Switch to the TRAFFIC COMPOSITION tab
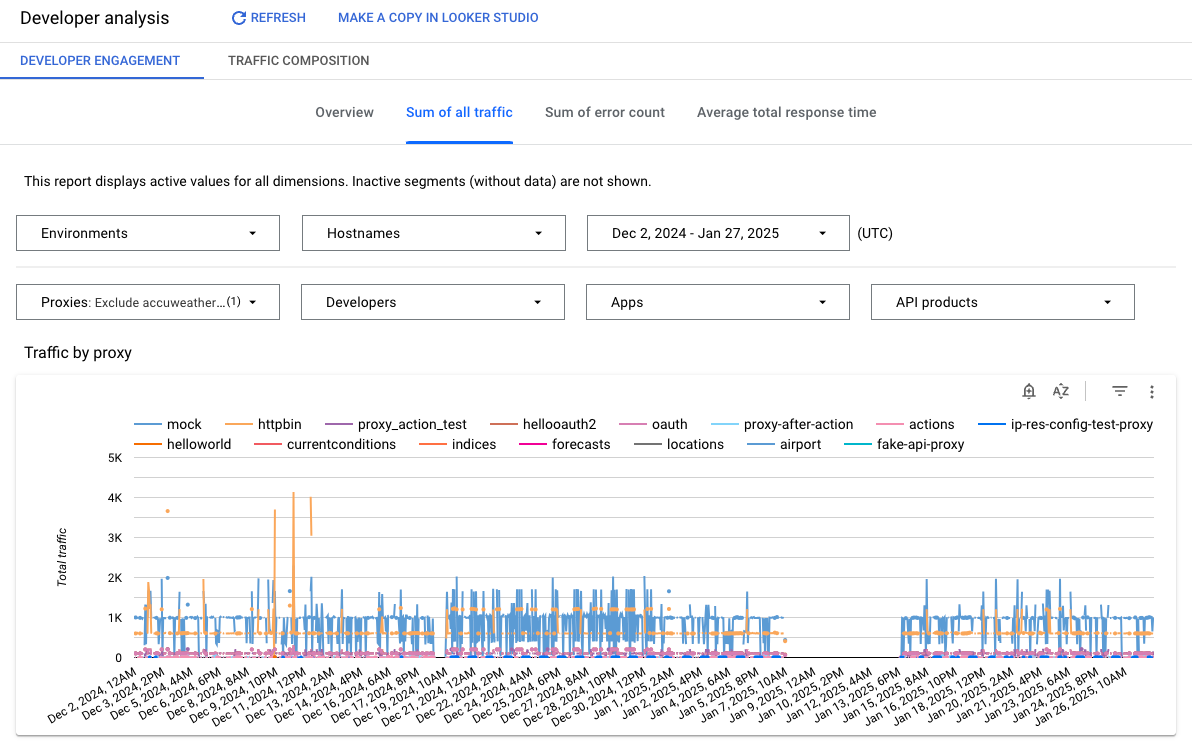This screenshot has width=1192, height=751. pos(298,60)
